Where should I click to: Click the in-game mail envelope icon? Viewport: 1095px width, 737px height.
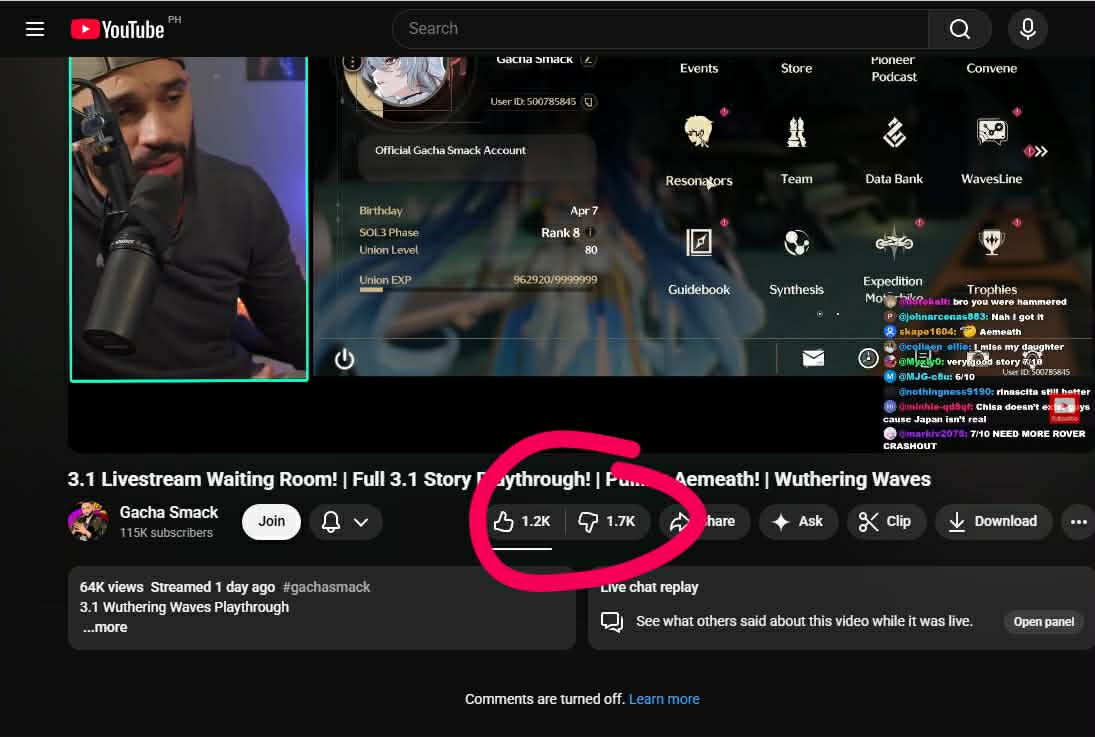[x=813, y=358]
